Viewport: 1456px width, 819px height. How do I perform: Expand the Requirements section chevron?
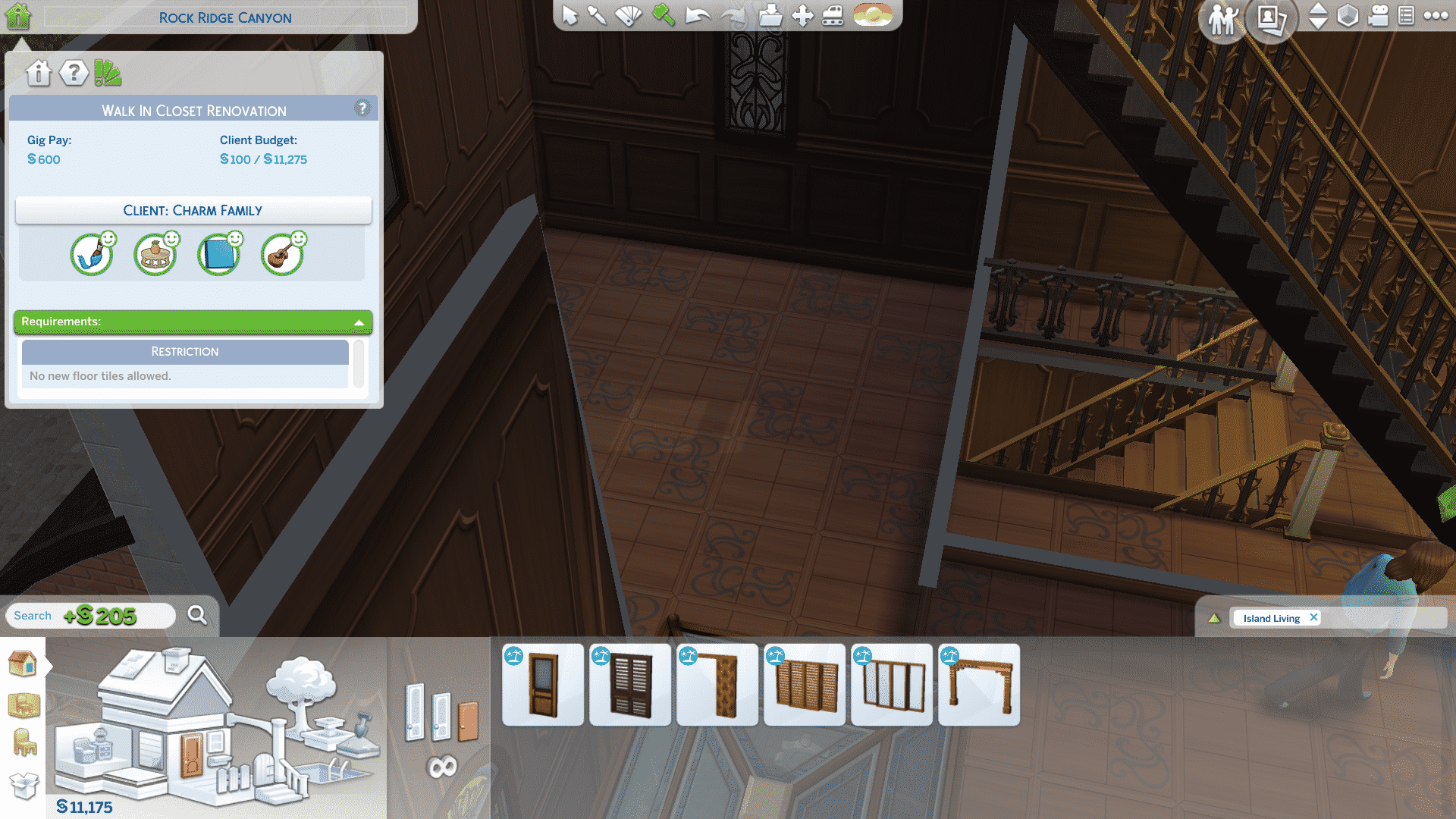point(358,321)
